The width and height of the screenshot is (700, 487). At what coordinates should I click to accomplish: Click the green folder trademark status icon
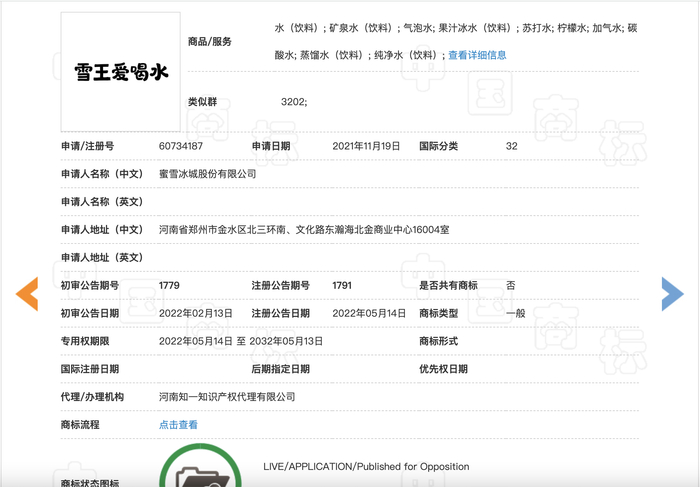click(200, 465)
